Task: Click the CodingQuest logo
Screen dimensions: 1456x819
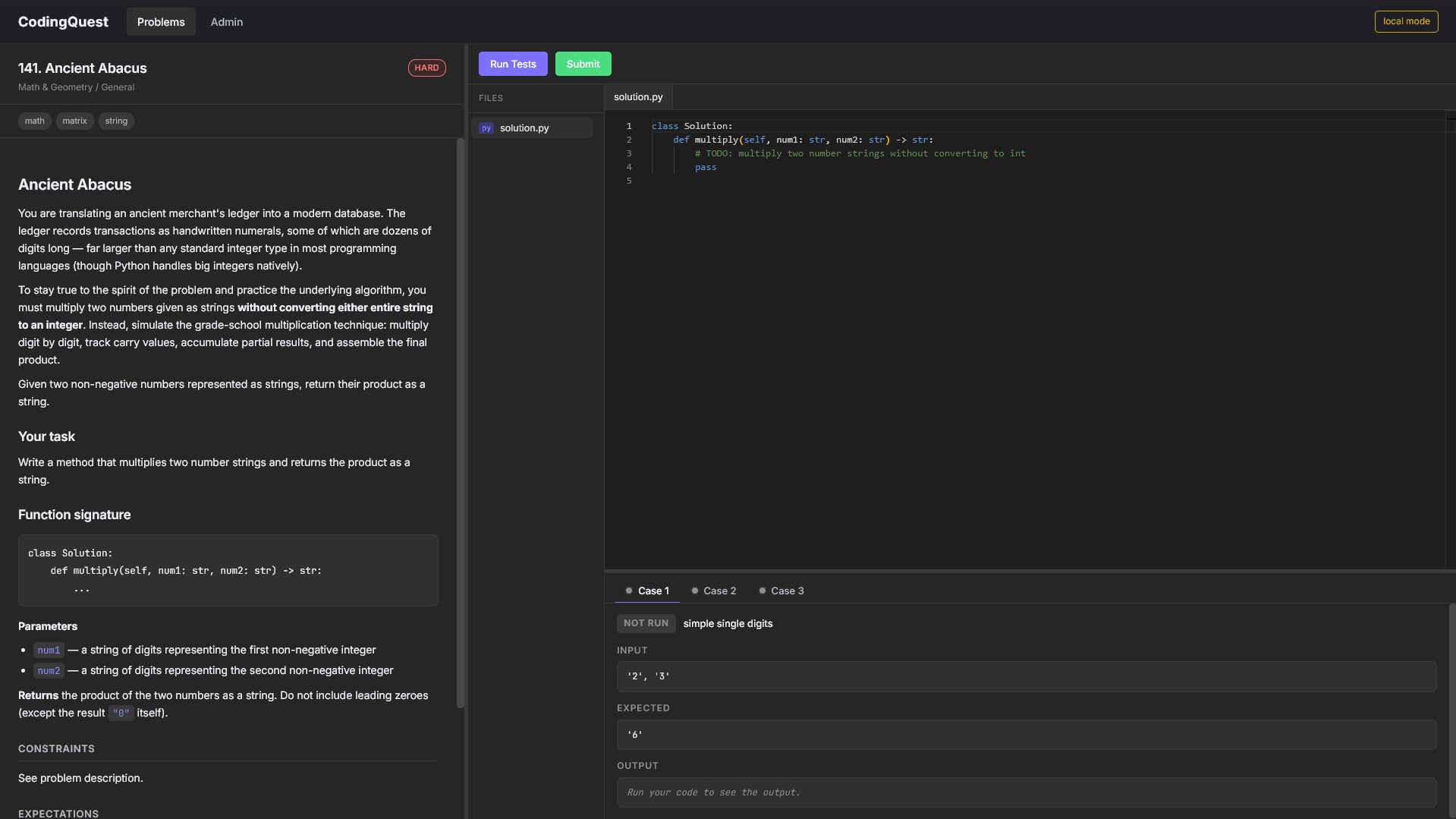Action: (x=63, y=22)
